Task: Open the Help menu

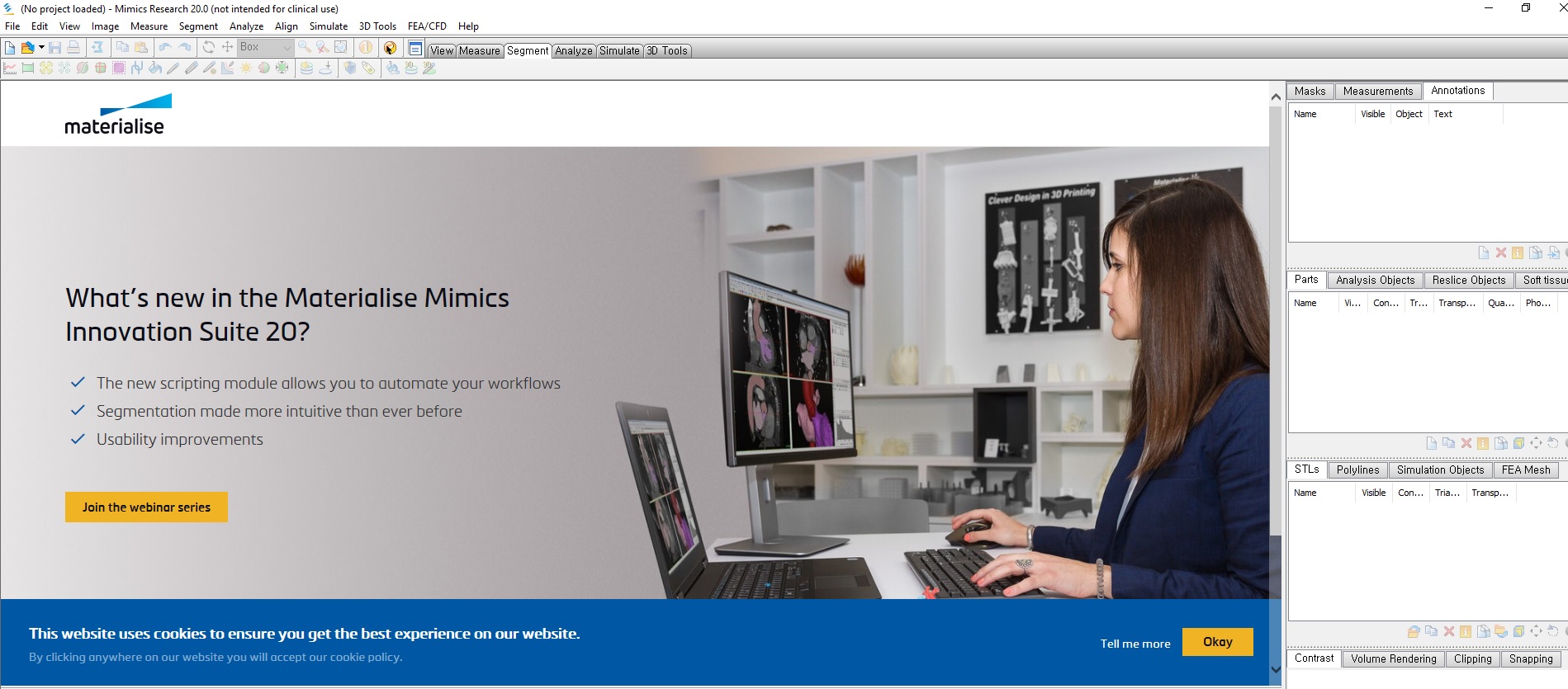Action: click(468, 26)
